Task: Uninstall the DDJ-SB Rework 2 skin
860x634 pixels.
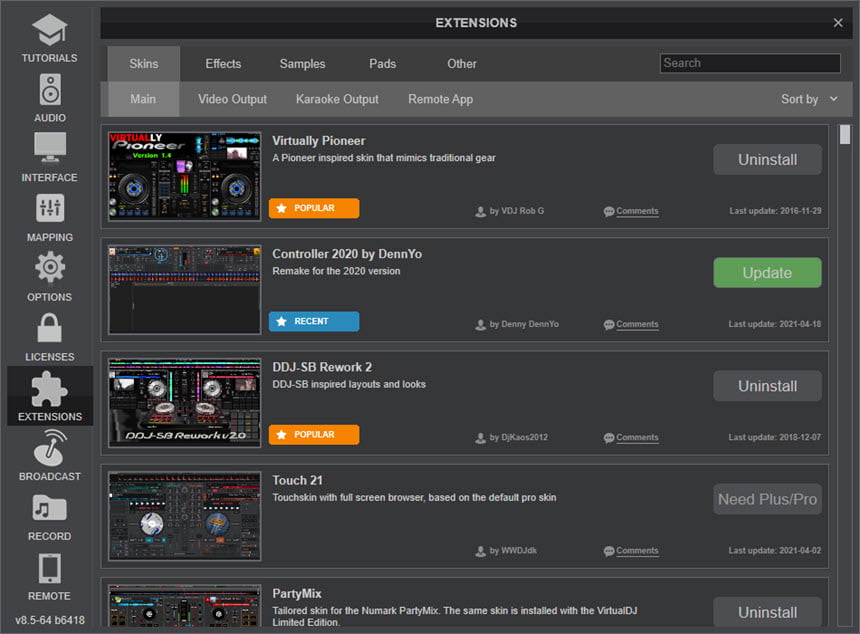Action: click(767, 386)
